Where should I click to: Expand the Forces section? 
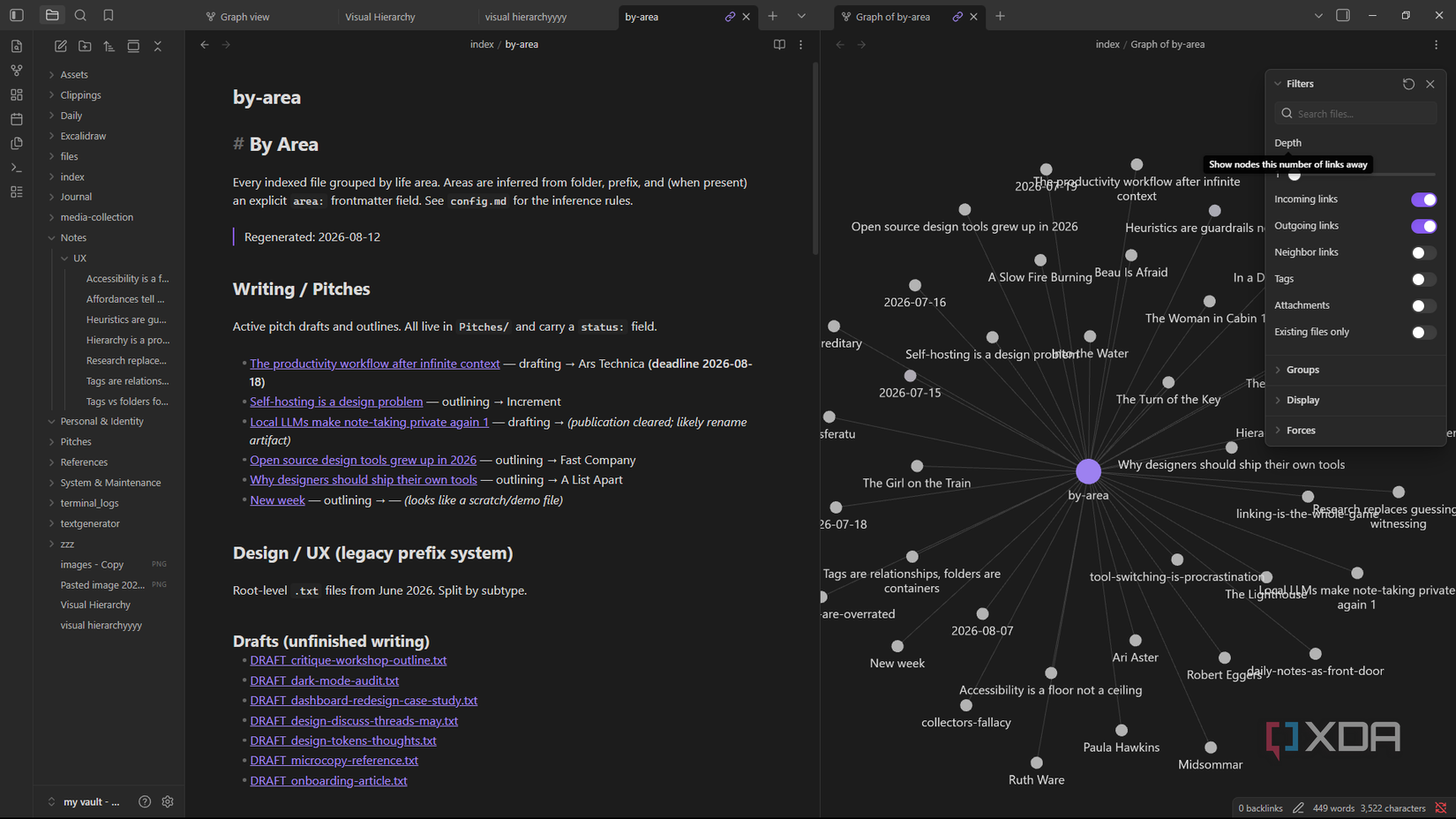click(1301, 431)
